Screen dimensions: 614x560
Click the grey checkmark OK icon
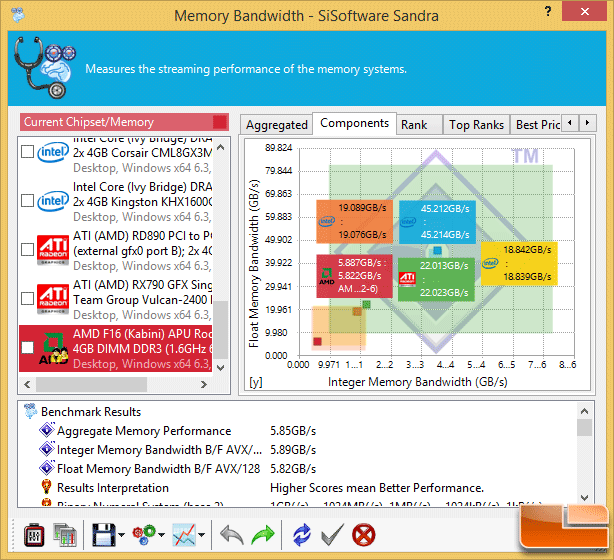coord(332,535)
